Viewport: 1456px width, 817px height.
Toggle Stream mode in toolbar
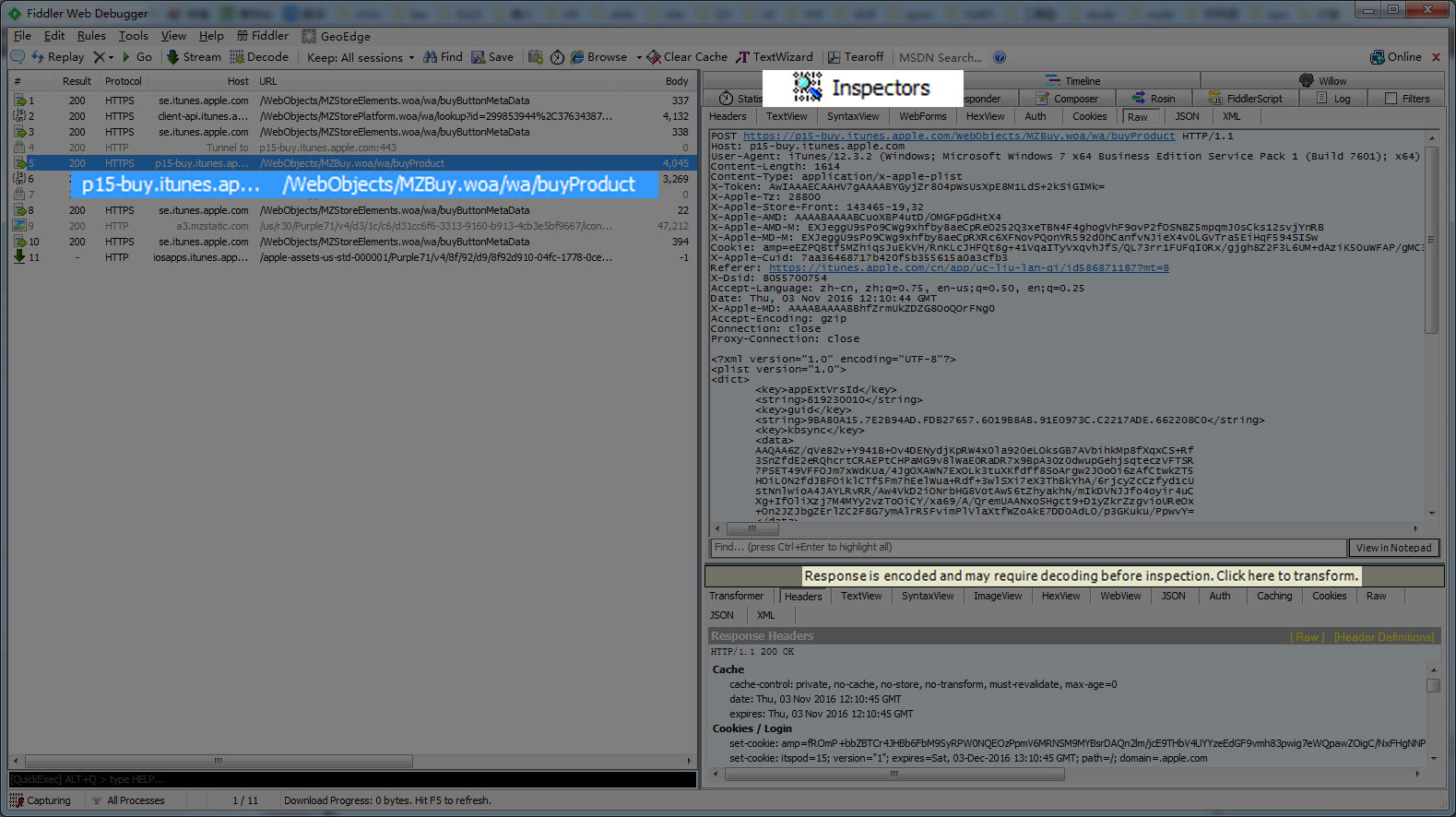(194, 57)
